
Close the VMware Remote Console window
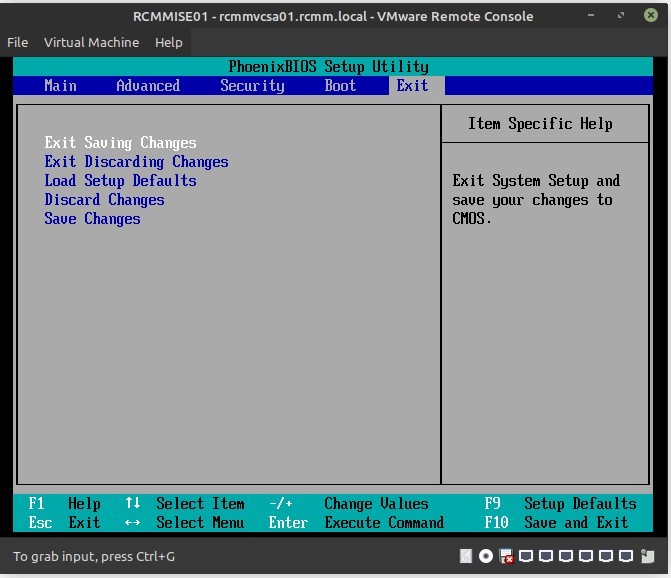pyautogui.click(x=650, y=15)
